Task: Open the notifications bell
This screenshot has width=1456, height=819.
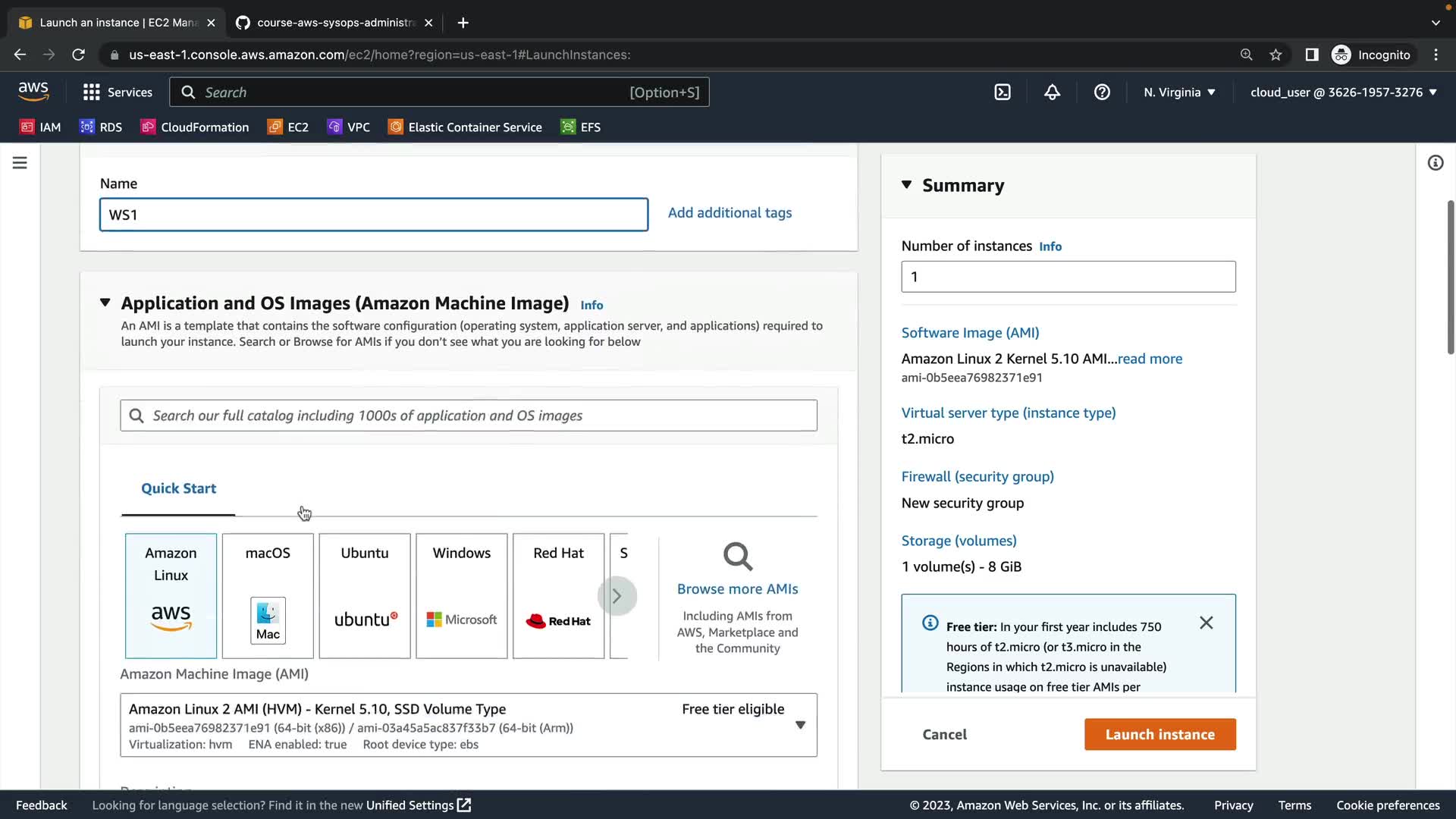Action: pos(1052,93)
